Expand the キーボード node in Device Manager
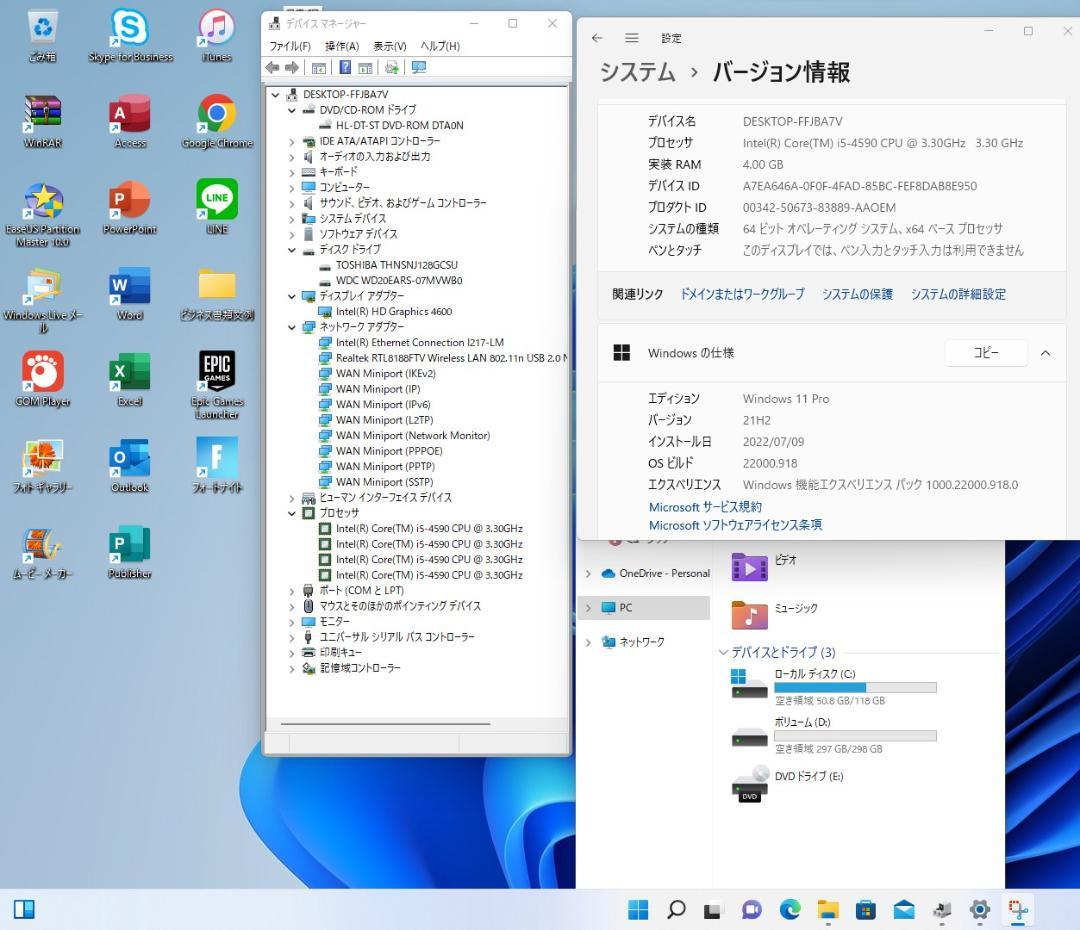The height and width of the screenshot is (930, 1080). (x=292, y=172)
